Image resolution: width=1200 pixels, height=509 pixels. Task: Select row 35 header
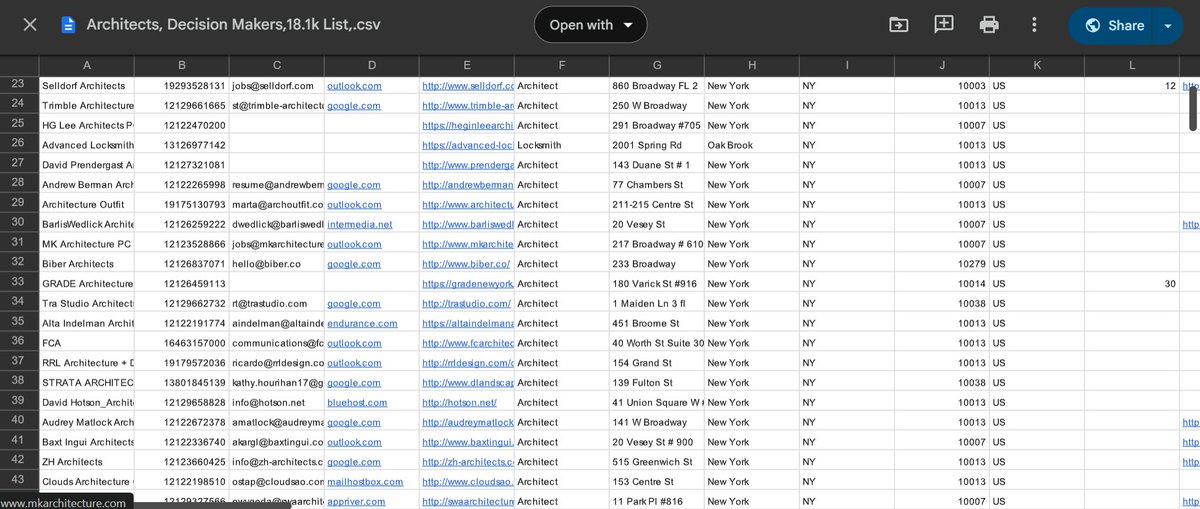[x=19, y=323]
